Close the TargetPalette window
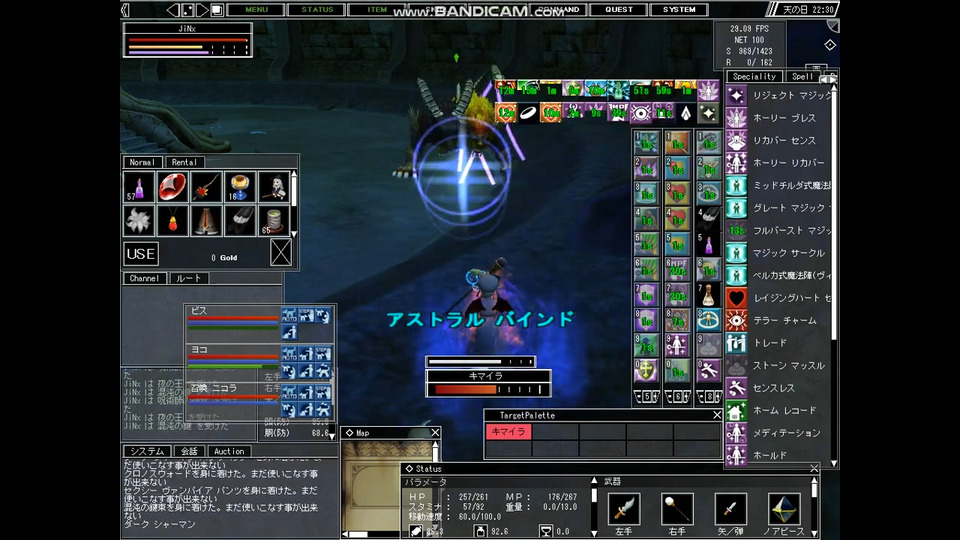The width and height of the screenshot is (960, 540). point(717,415)
